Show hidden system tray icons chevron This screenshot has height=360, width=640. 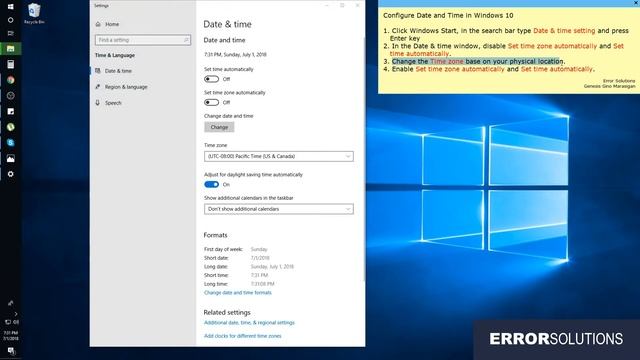[x=16, y=314]
